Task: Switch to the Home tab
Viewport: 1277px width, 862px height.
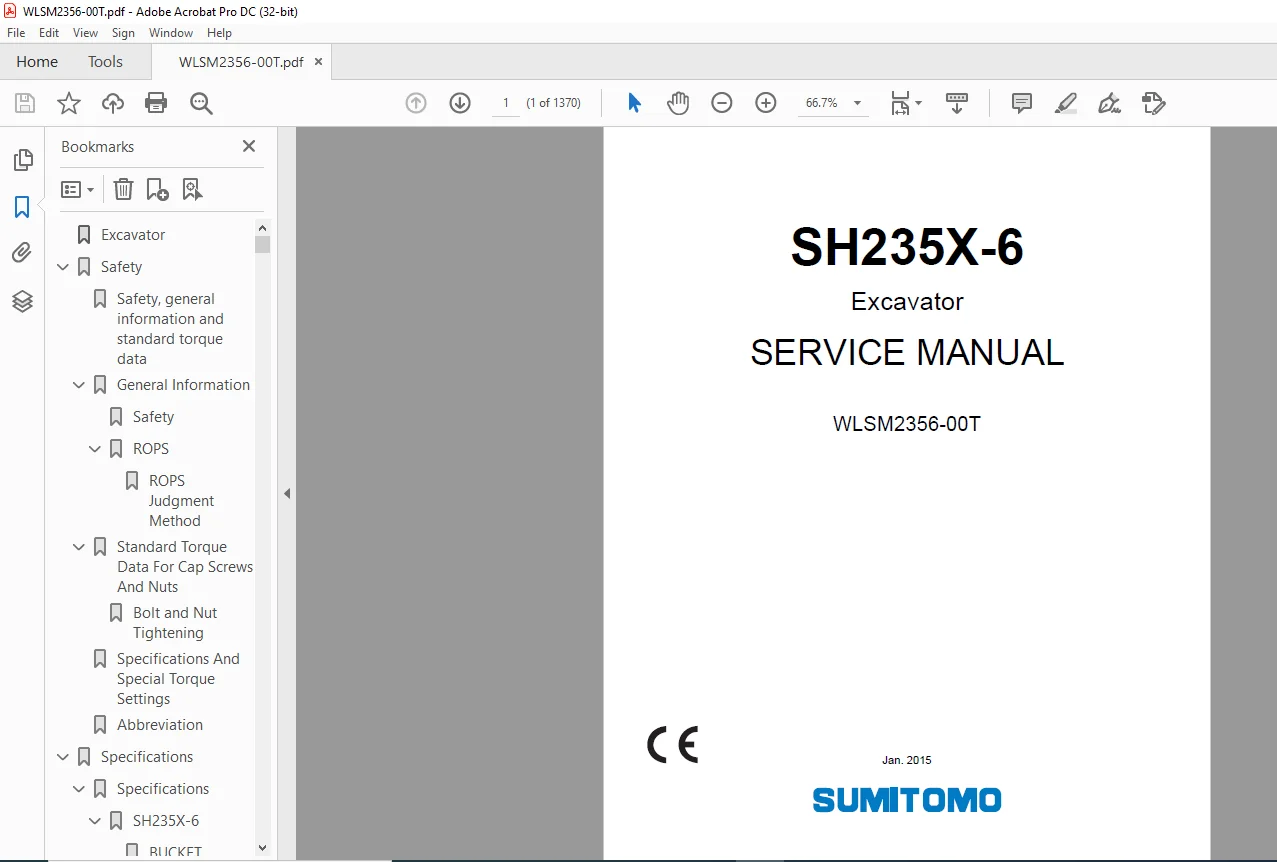Action: click(37, 62)
